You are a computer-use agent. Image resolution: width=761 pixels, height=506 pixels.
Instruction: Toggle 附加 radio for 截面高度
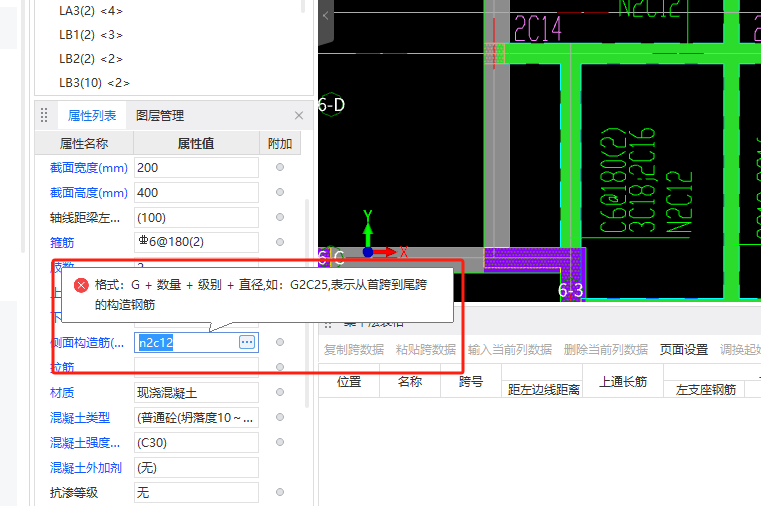[x=280, y=192]
